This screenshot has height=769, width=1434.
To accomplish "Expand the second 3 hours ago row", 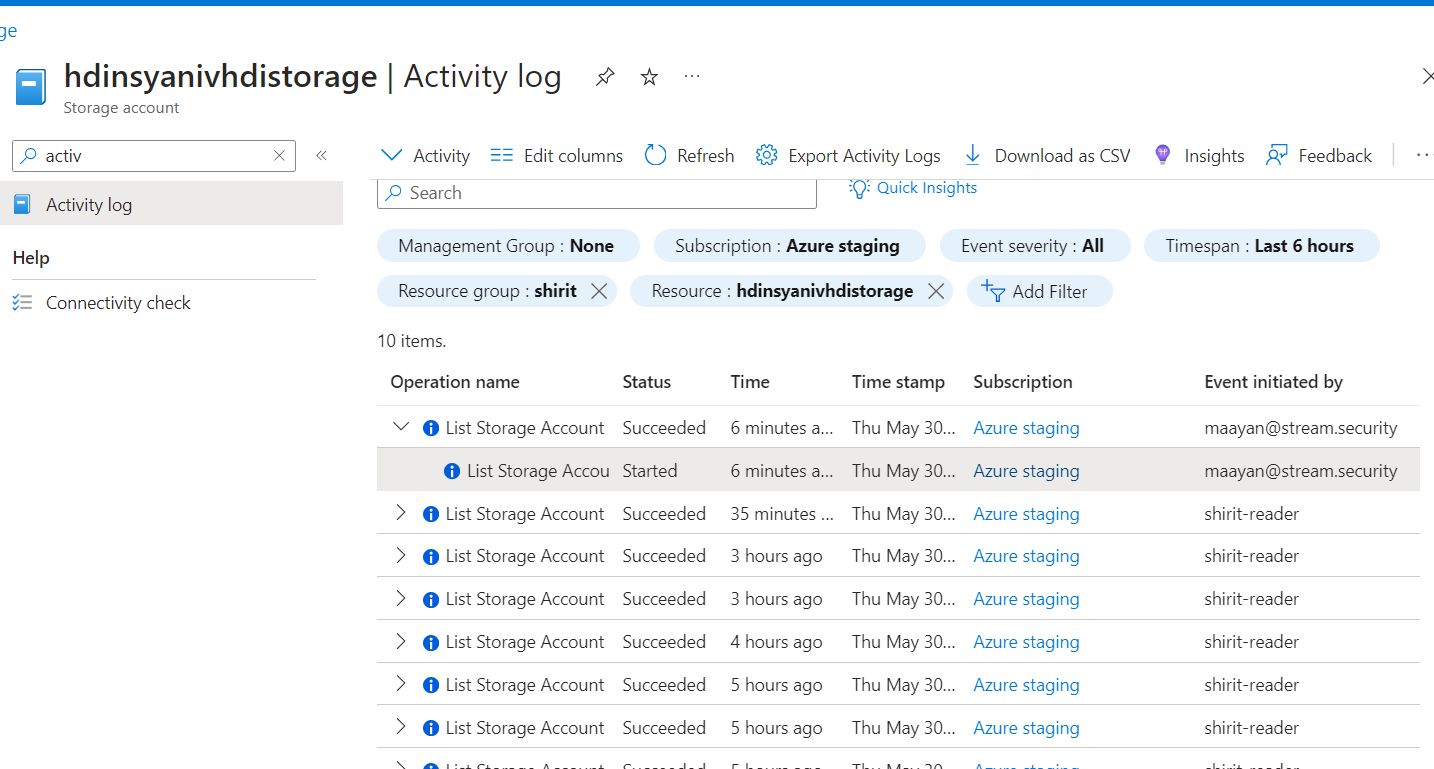I will 401,598.
